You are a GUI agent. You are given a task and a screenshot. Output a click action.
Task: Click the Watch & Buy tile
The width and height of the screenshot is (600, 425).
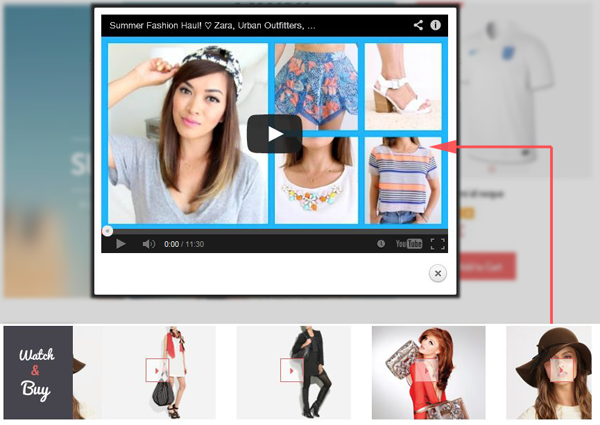pyautogui.click(x=38, y=372)
